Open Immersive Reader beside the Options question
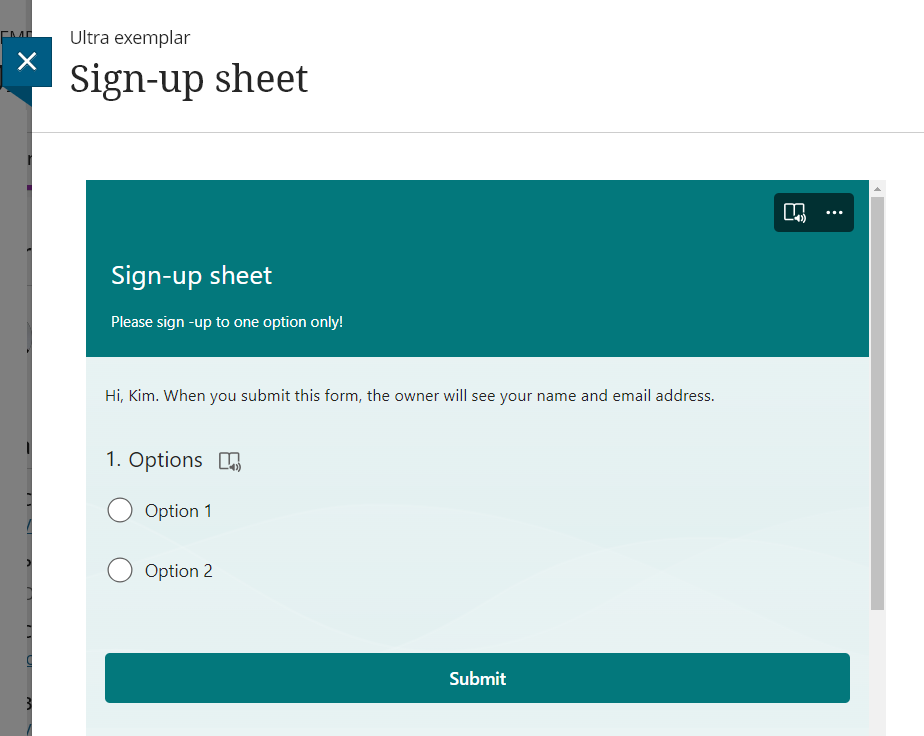The image size is (924, 736). [x=229, y=460]
